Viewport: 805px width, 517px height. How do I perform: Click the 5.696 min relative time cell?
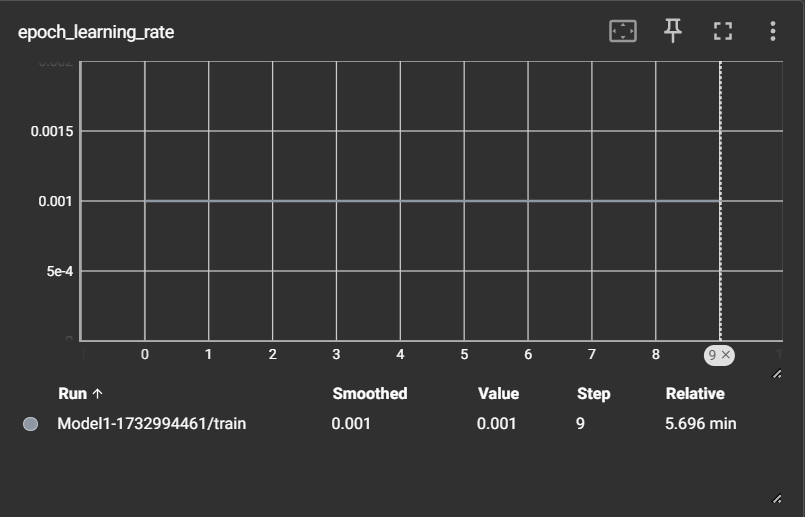coord(700,424)
